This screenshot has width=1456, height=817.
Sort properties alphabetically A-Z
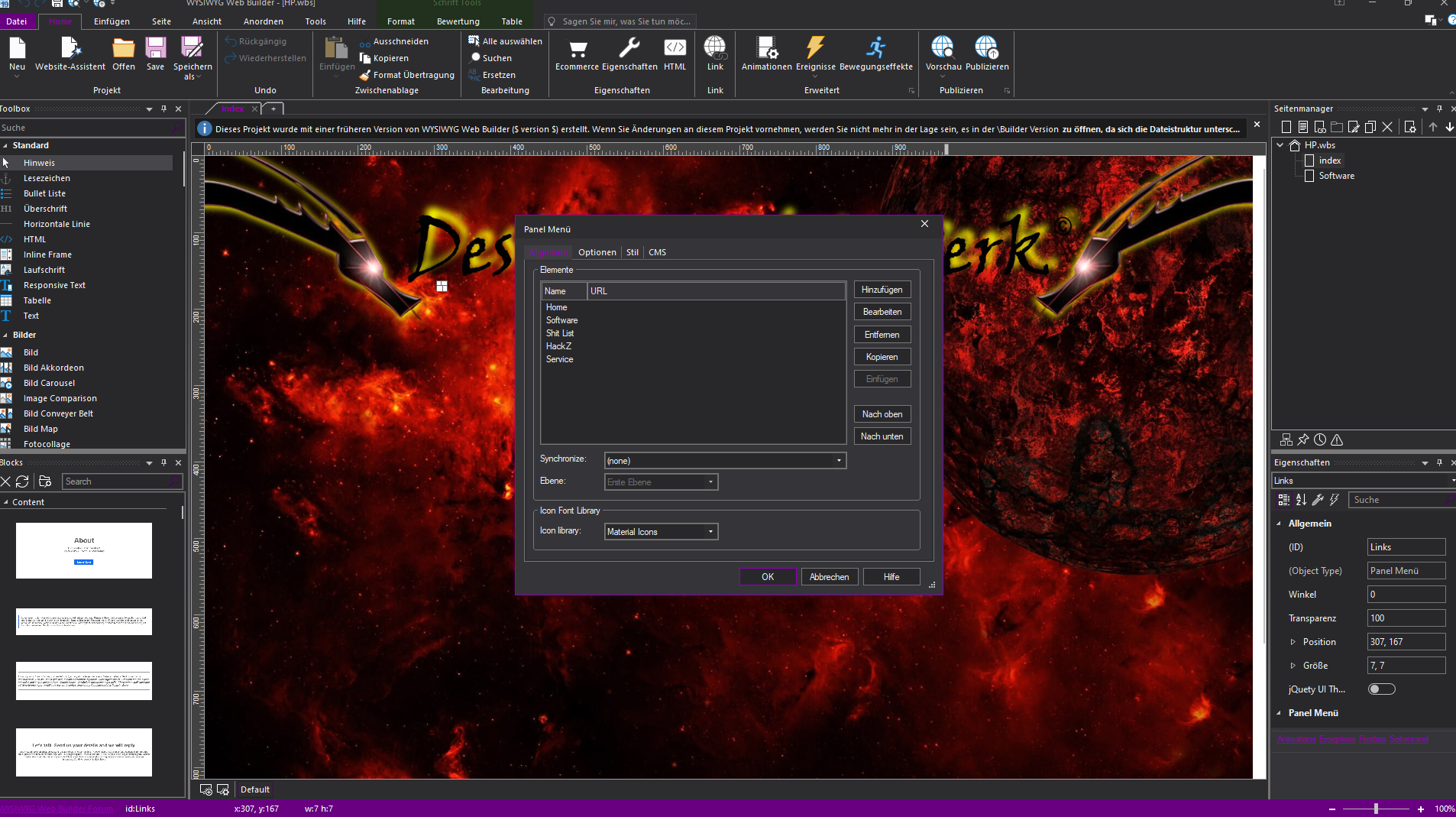click(1301, 500)
